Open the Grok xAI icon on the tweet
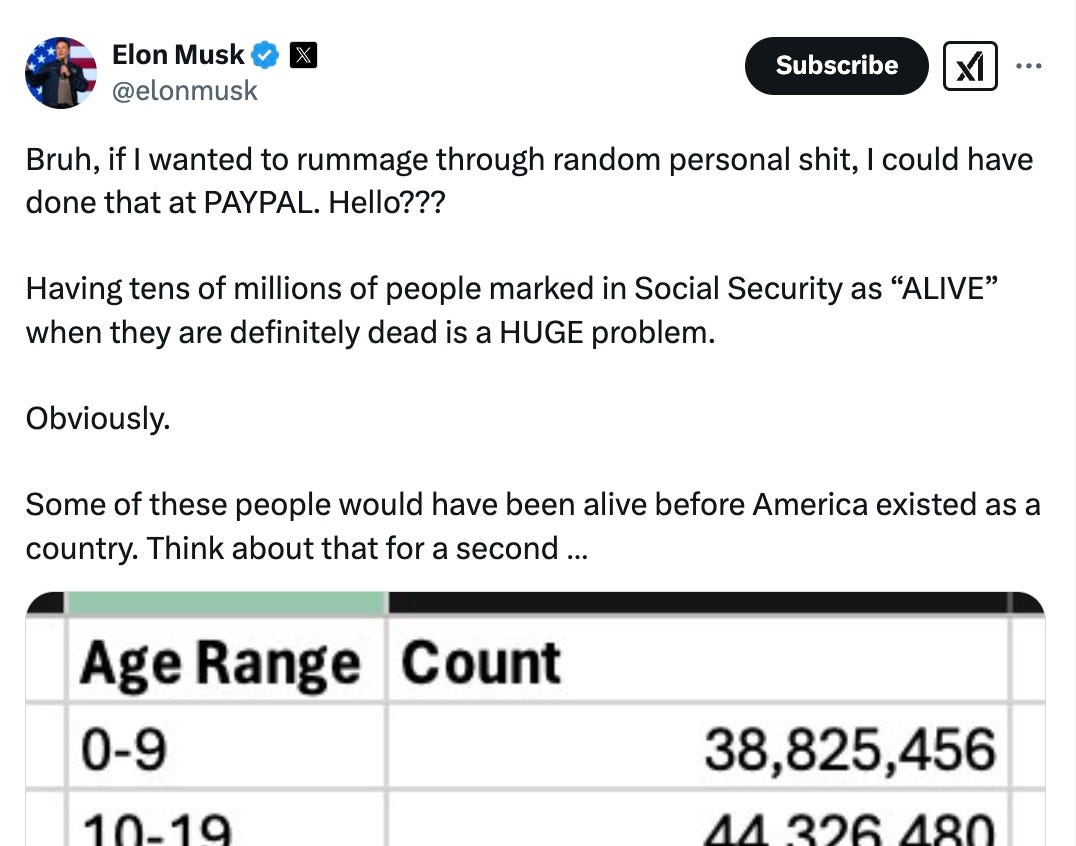Viewport: 1076px width, 846px height. [x=969, y=65]
